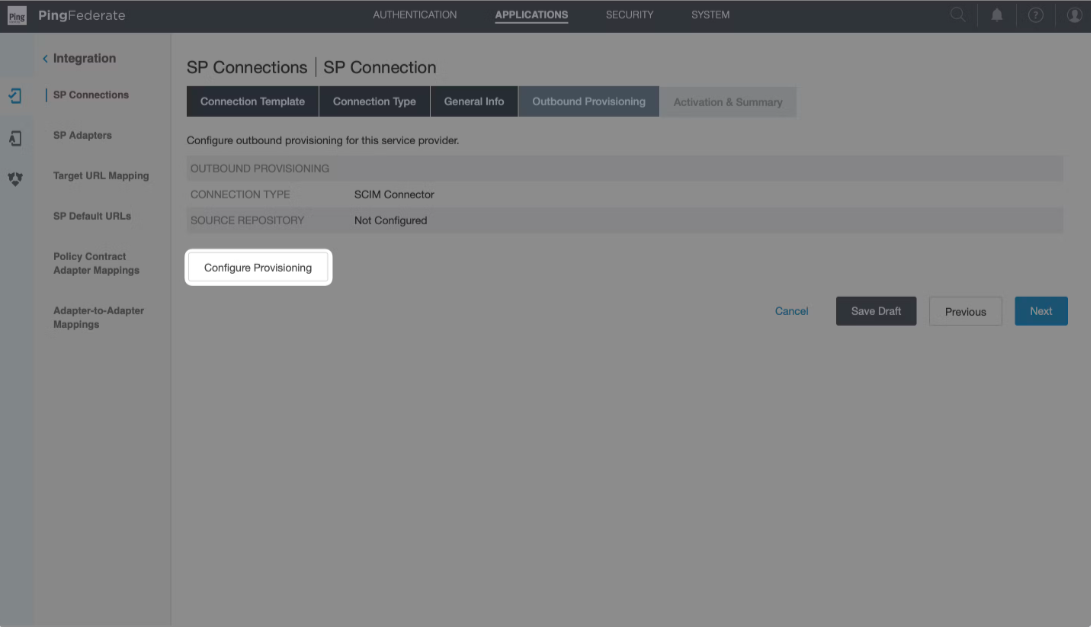Click the Next button
Image resolution: width=1091 pixels, height=627 pixels.
pyautogui.click(x=1041, y=311)
